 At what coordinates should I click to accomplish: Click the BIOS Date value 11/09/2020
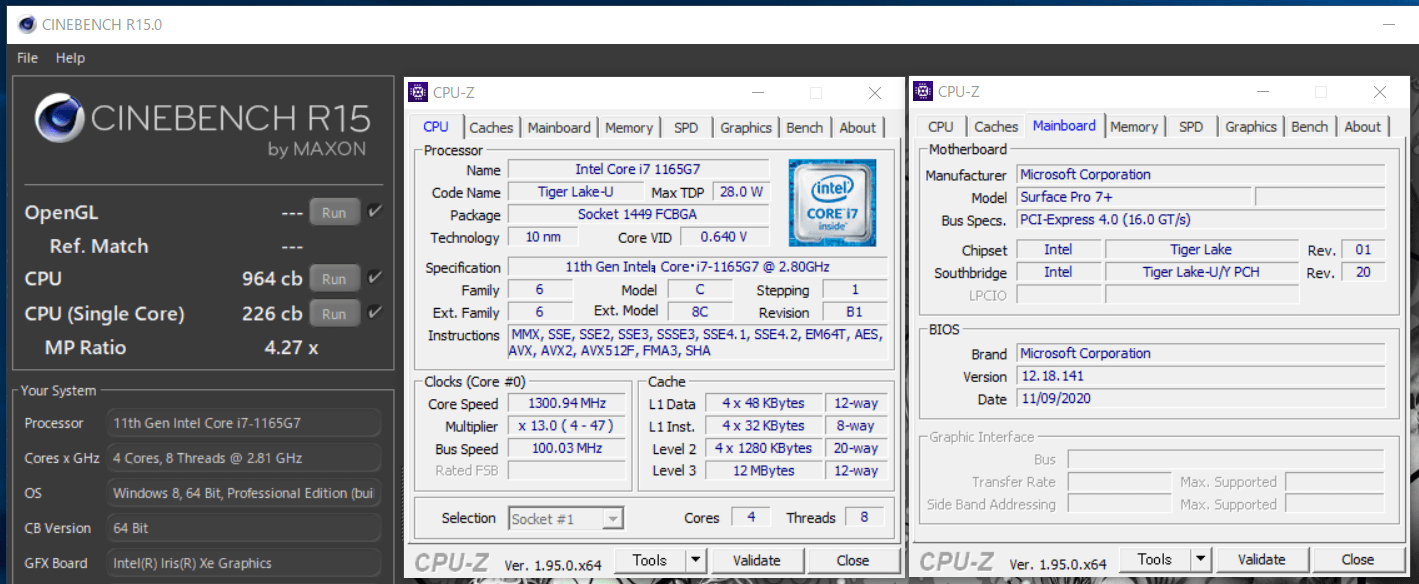click(x=1201, y=399)
